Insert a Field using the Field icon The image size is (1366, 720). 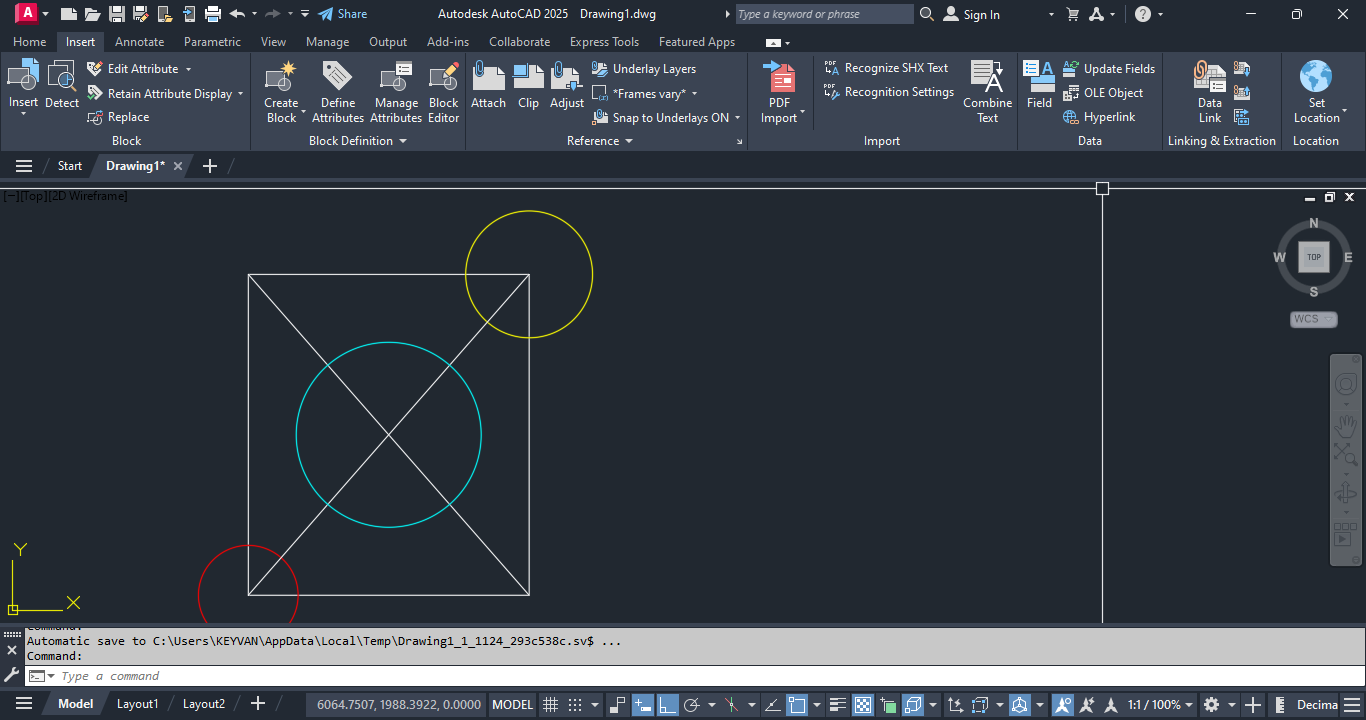(x=1039, y=77)
